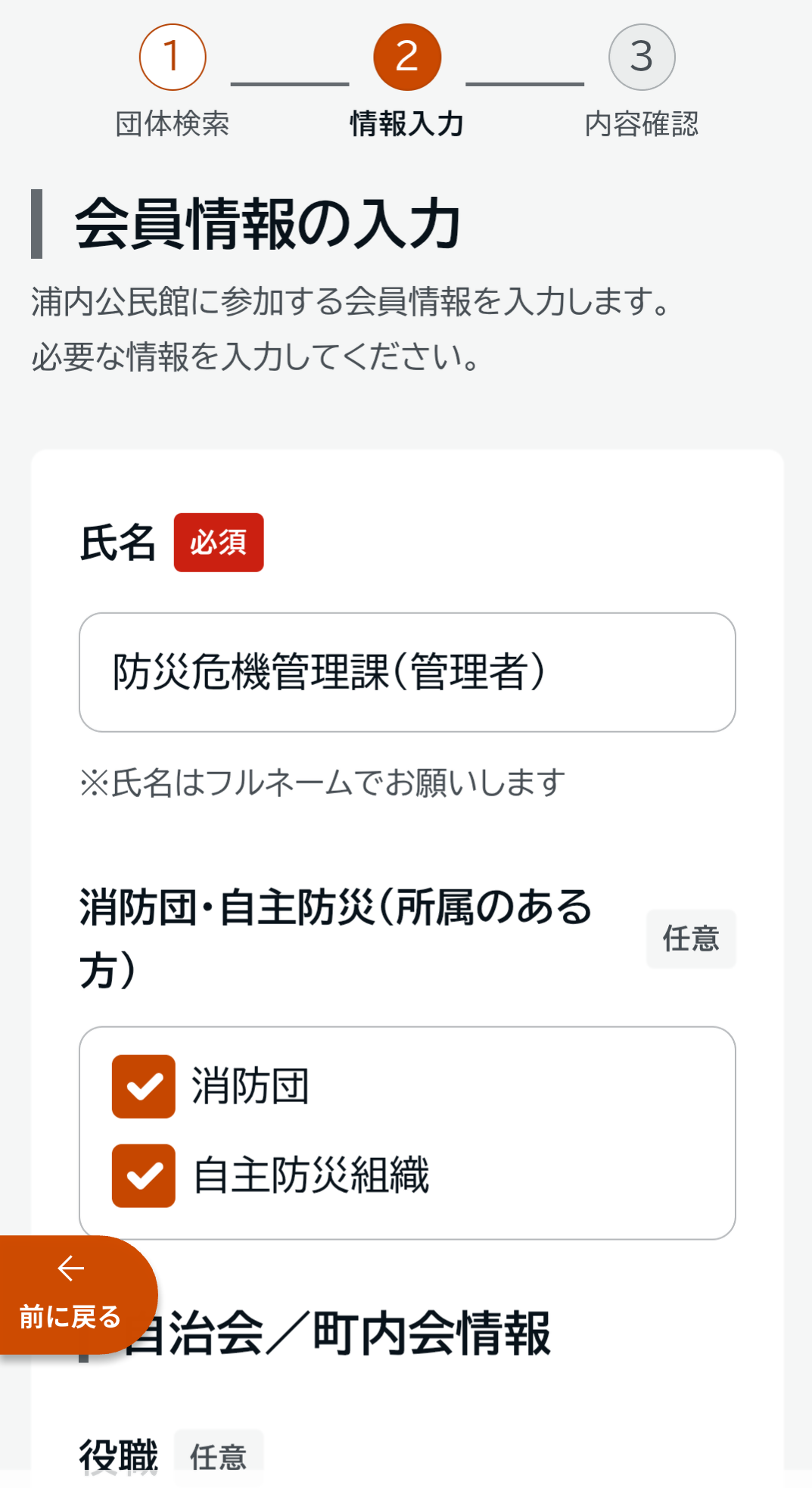Click the highlighted step 2 circle
Viewport: 812px width, 1488px height.
click(407, 57)
